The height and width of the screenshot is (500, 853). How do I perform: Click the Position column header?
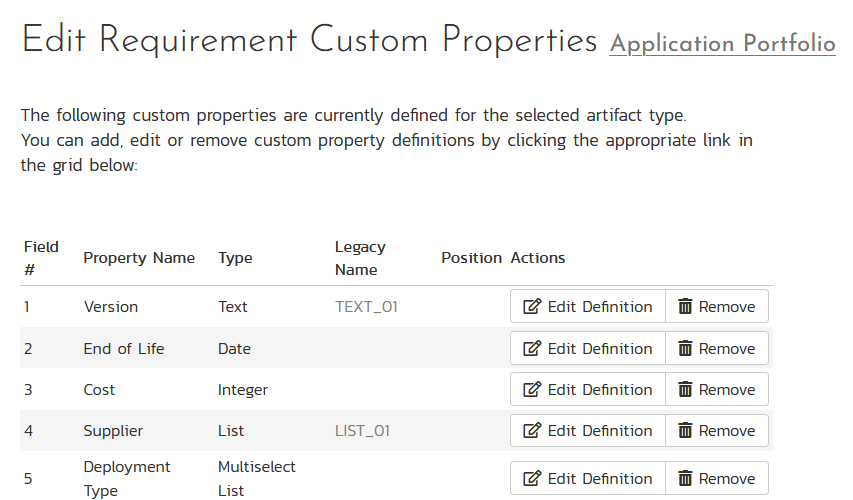coord(471,258)
